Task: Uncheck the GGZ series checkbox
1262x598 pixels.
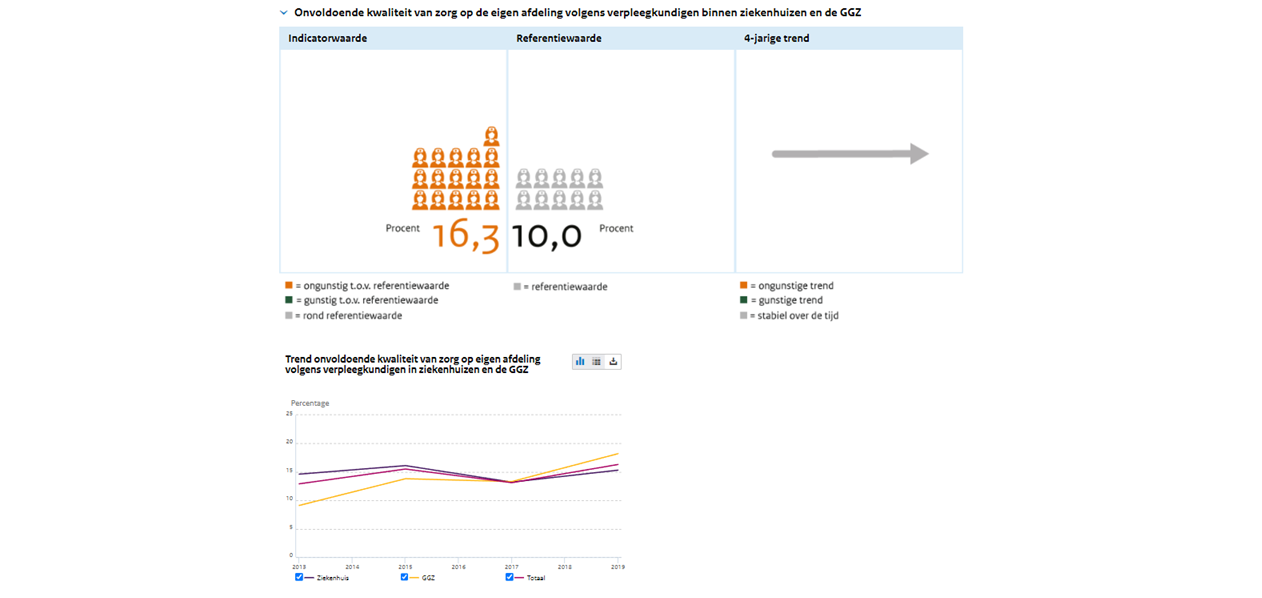Action: click(404, 577)
